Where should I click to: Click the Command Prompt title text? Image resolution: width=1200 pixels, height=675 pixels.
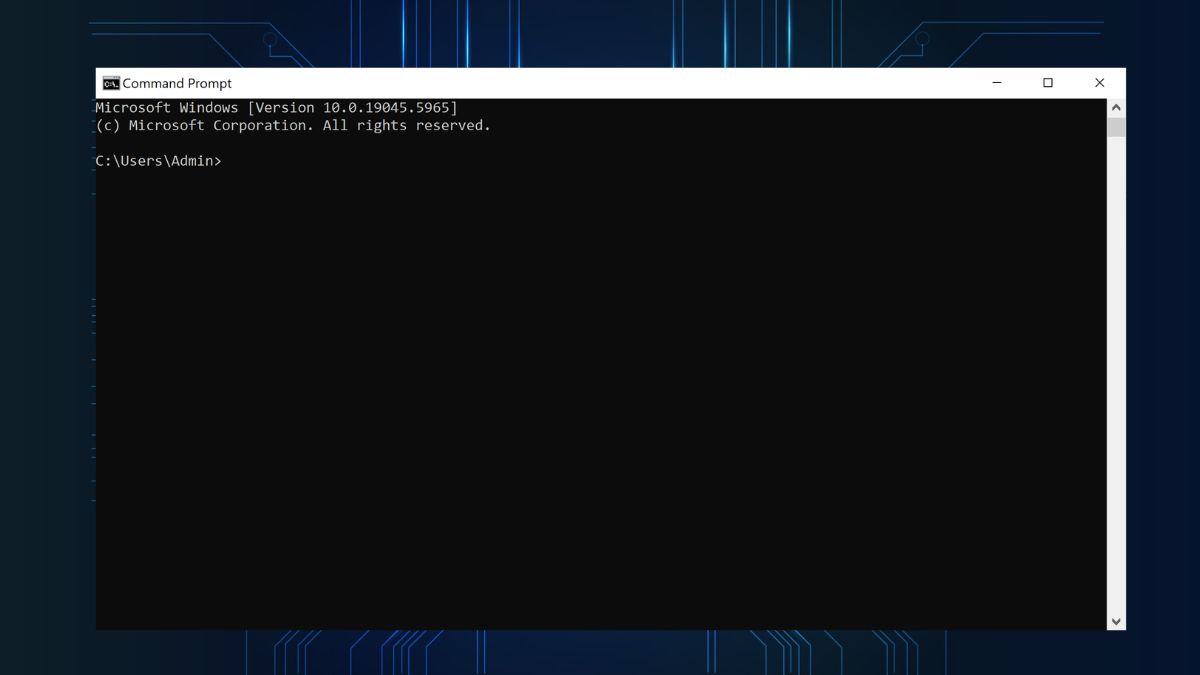[177, 84]
